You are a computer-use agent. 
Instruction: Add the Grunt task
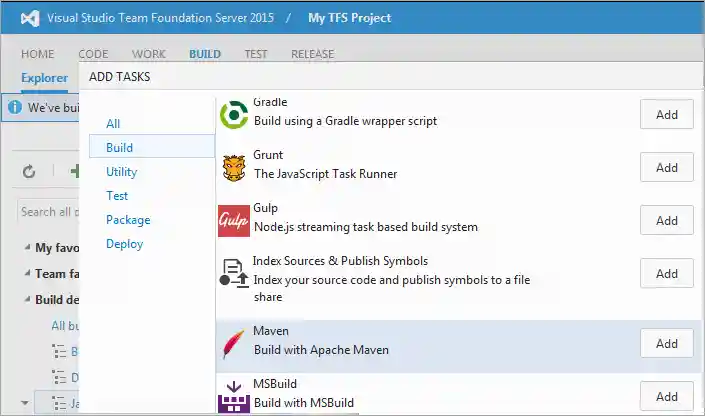point(667,167)
